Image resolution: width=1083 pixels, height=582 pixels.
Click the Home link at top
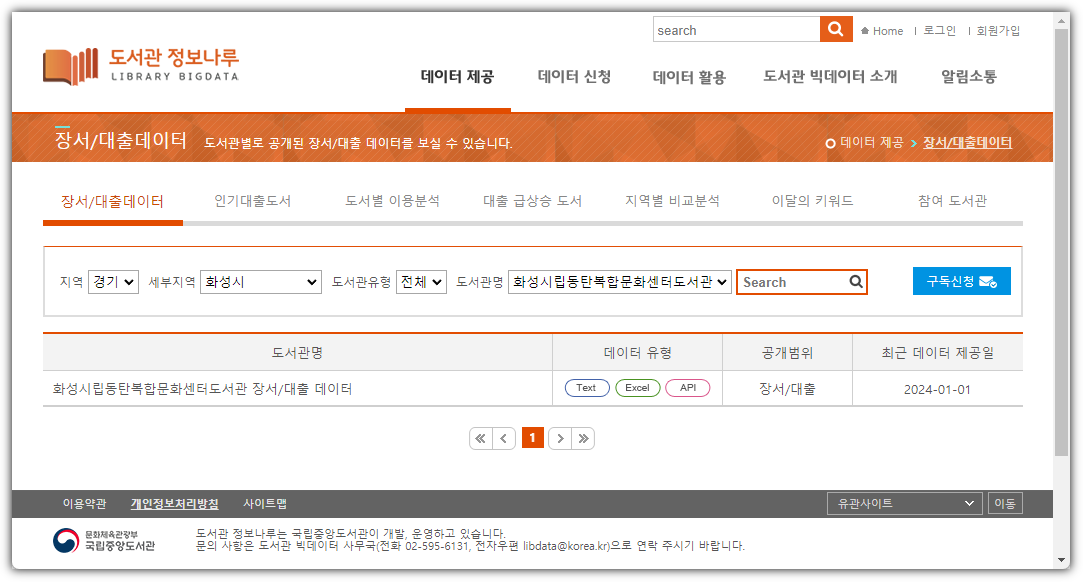[x=883, y=30]
